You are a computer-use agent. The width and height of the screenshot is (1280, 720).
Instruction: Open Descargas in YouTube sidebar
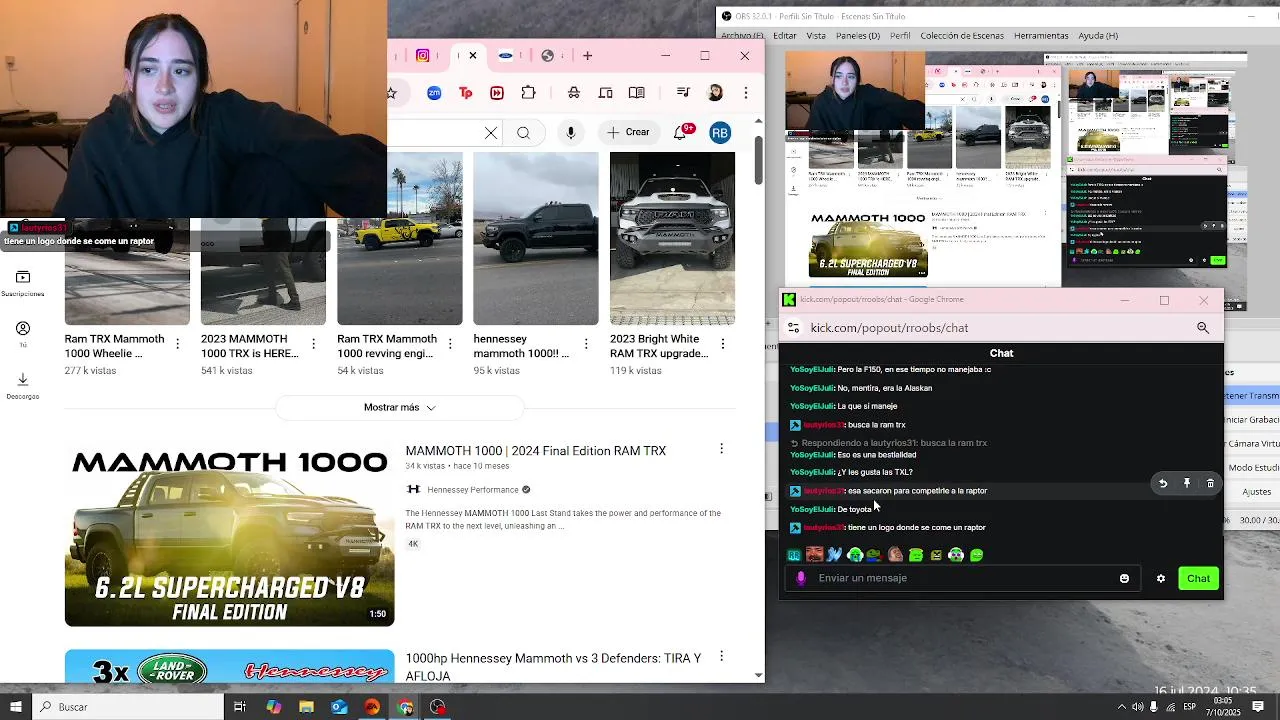[23, 386]
